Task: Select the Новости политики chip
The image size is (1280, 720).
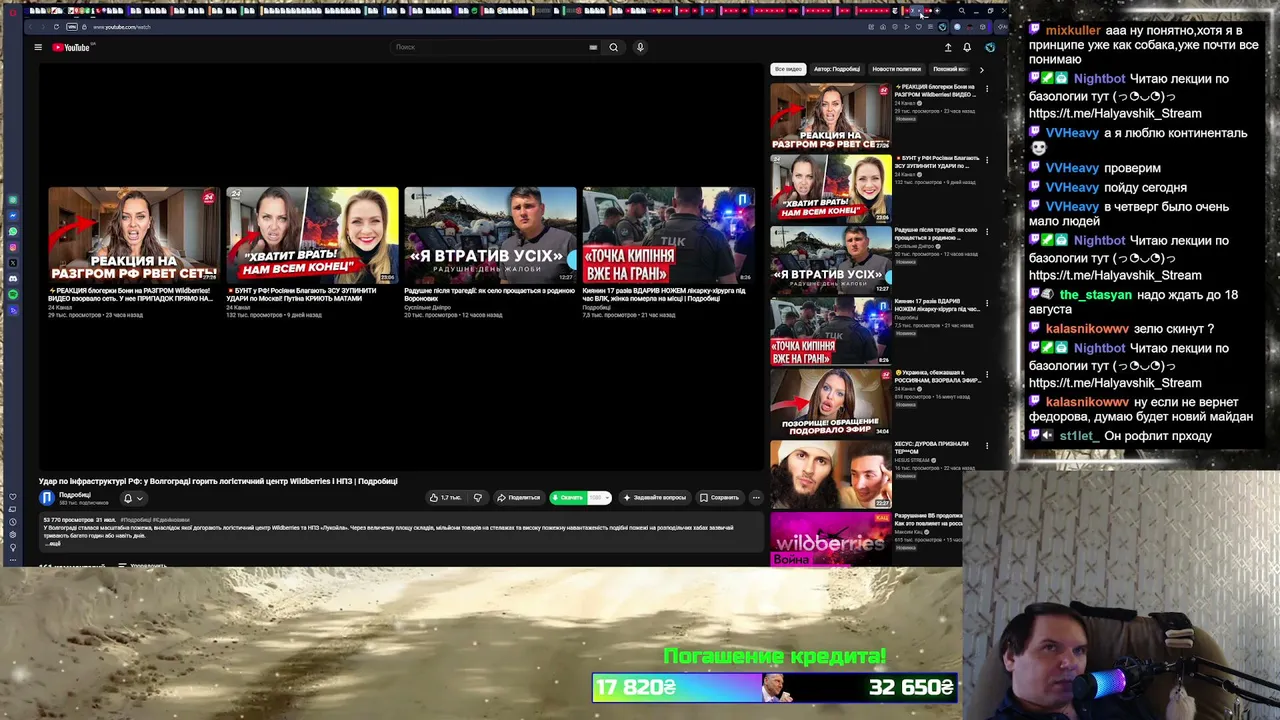Action: click(897, 69)
